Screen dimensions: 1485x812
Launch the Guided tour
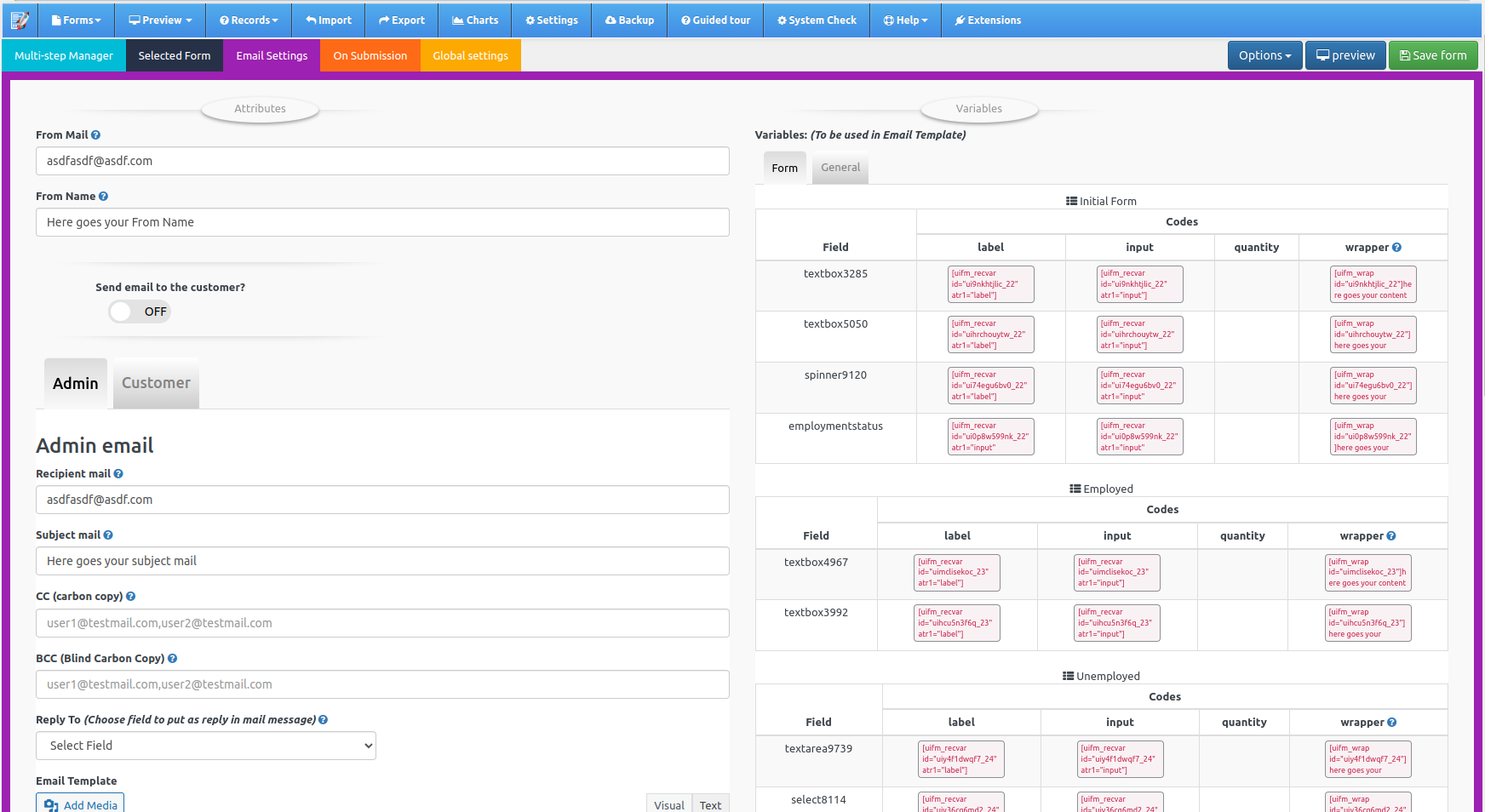(715, 20)
